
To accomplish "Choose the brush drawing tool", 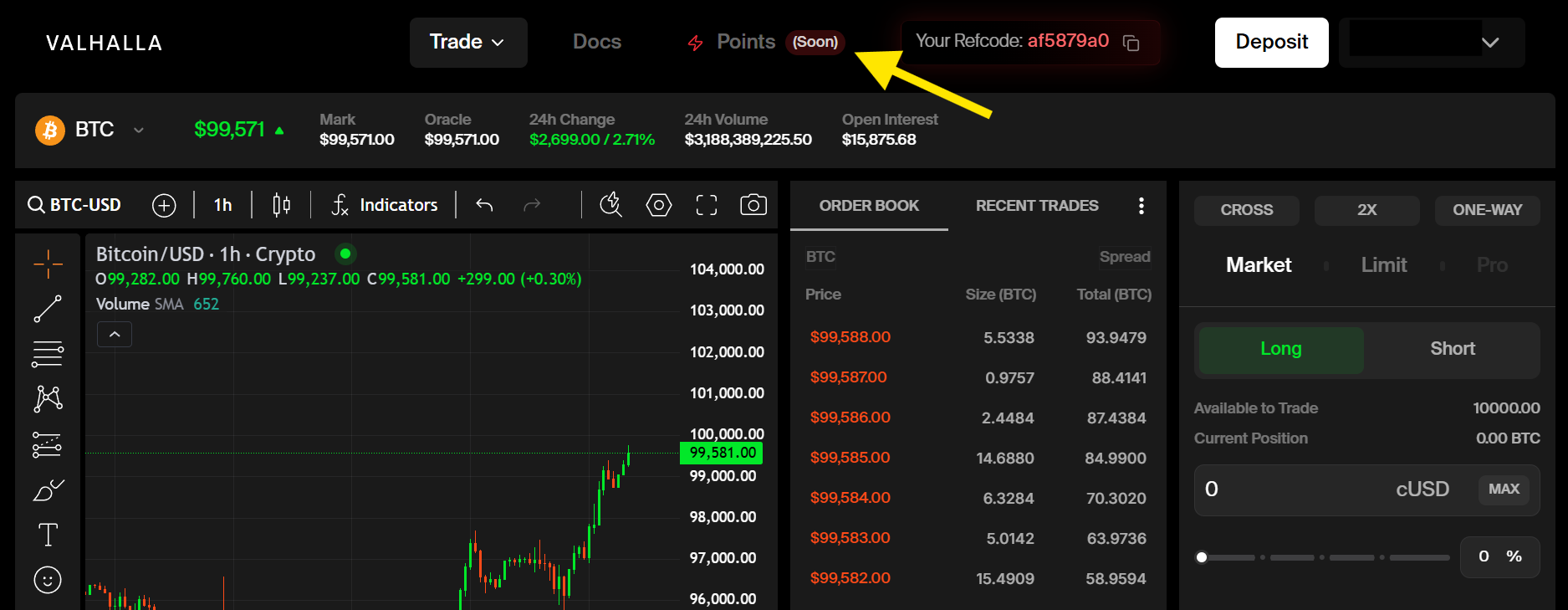I will (x=48, y=490).
